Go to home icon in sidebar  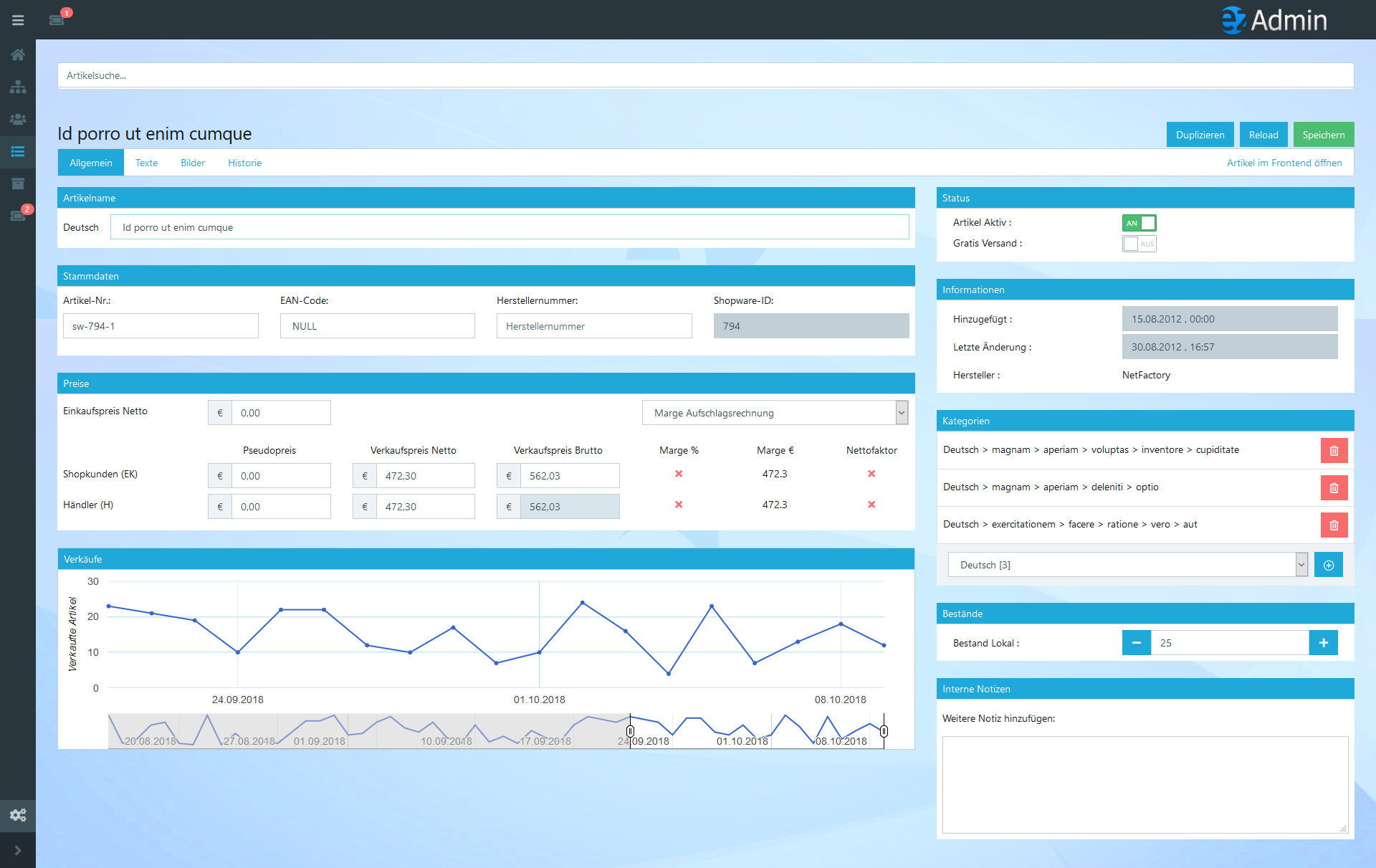tap(18, 54)
